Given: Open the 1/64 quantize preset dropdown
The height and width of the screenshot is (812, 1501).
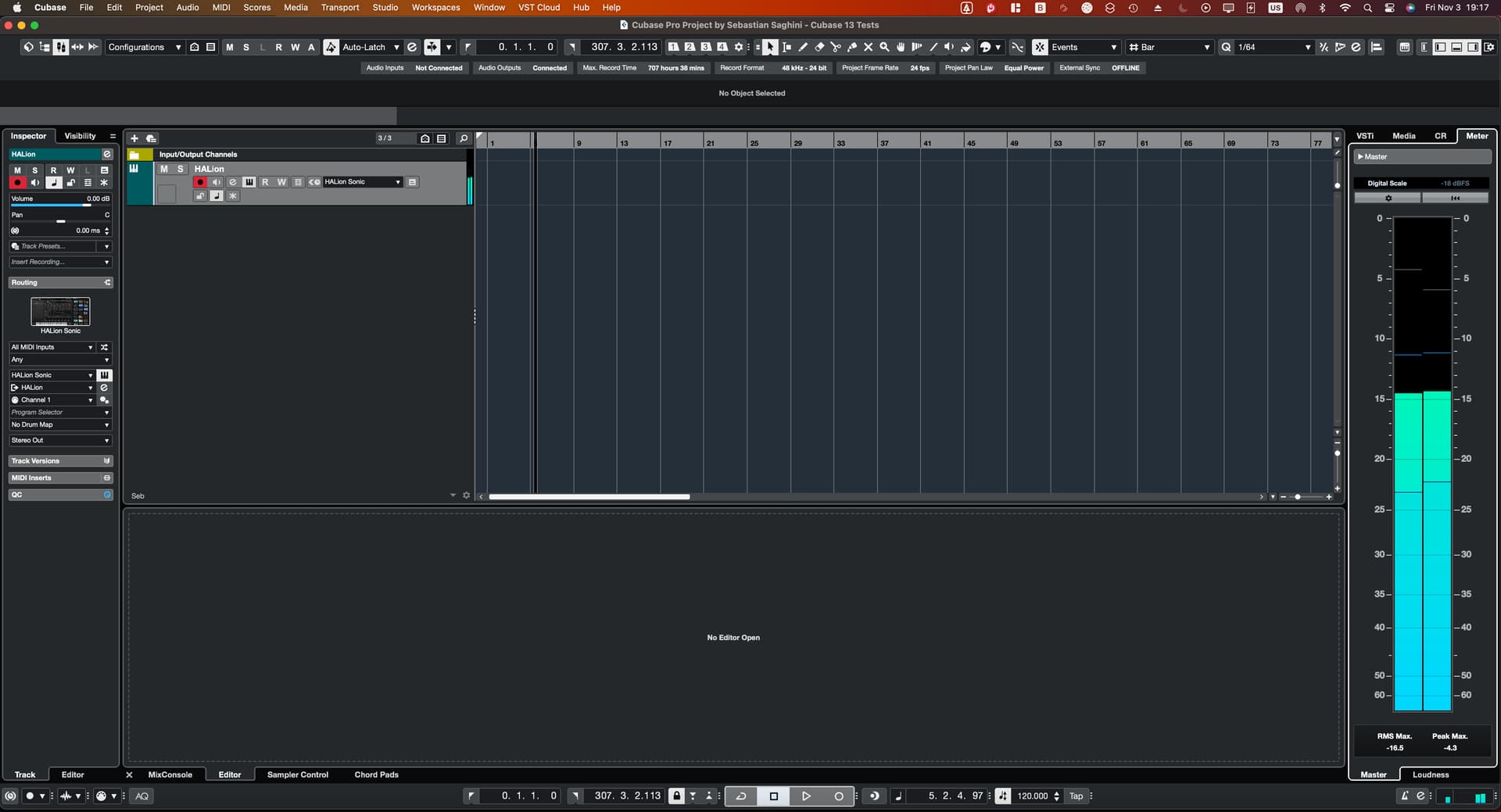Looking at the screenshot, I should coord(1274,47).
